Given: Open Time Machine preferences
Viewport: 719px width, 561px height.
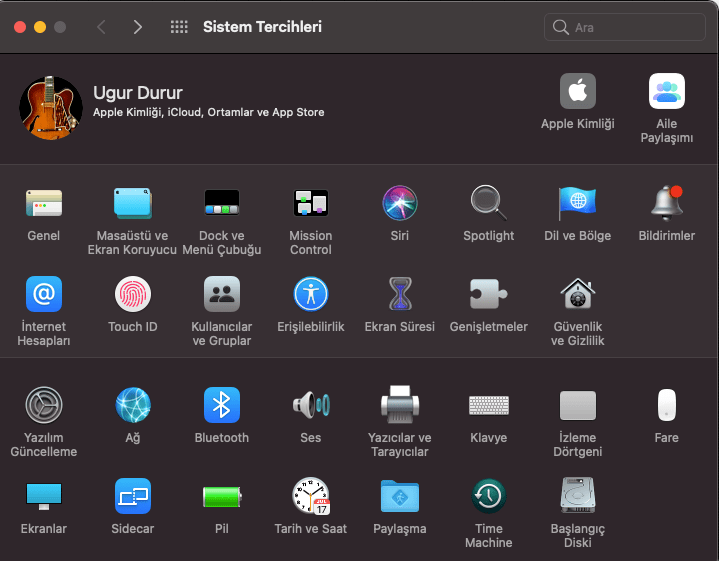Looking at the screenshot, I should coord(488,496).
